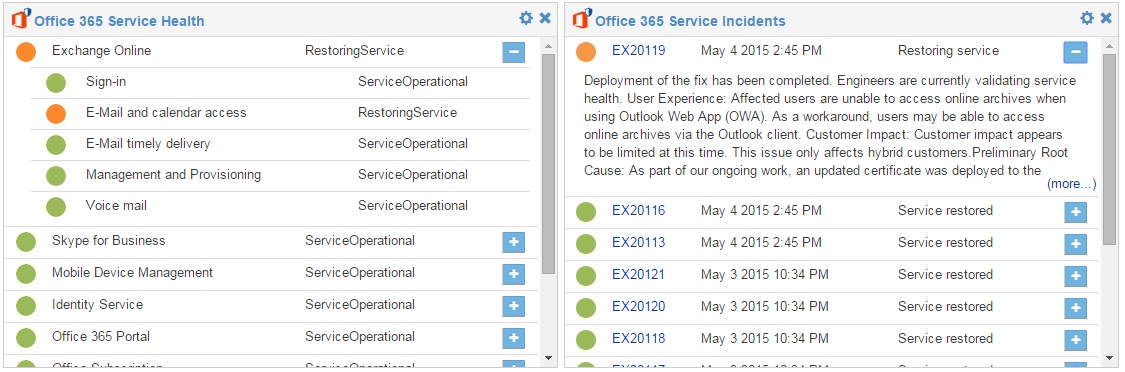This screenshot has height=372, width=1125.
Task: Collapse the Exchange Online row
Action: click(514, 52)
